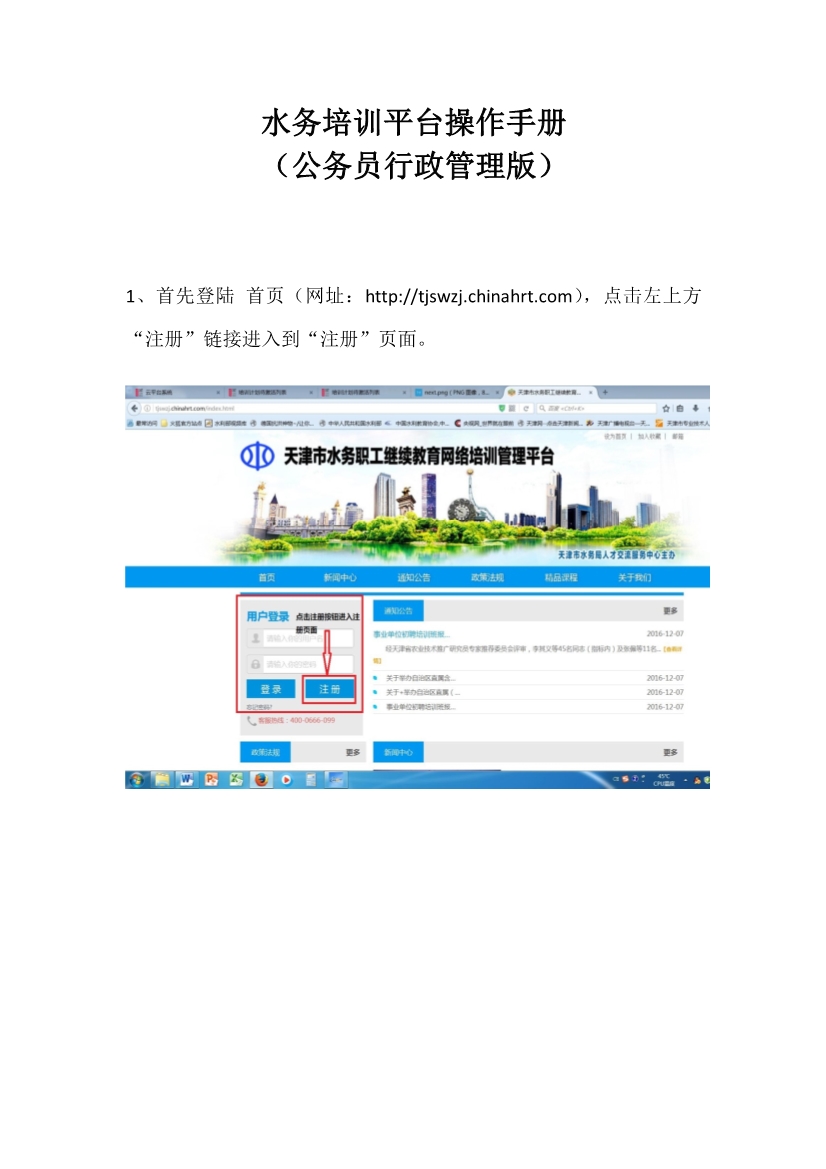Click the blue water bureau logo in banner

[x=256, y=457]
